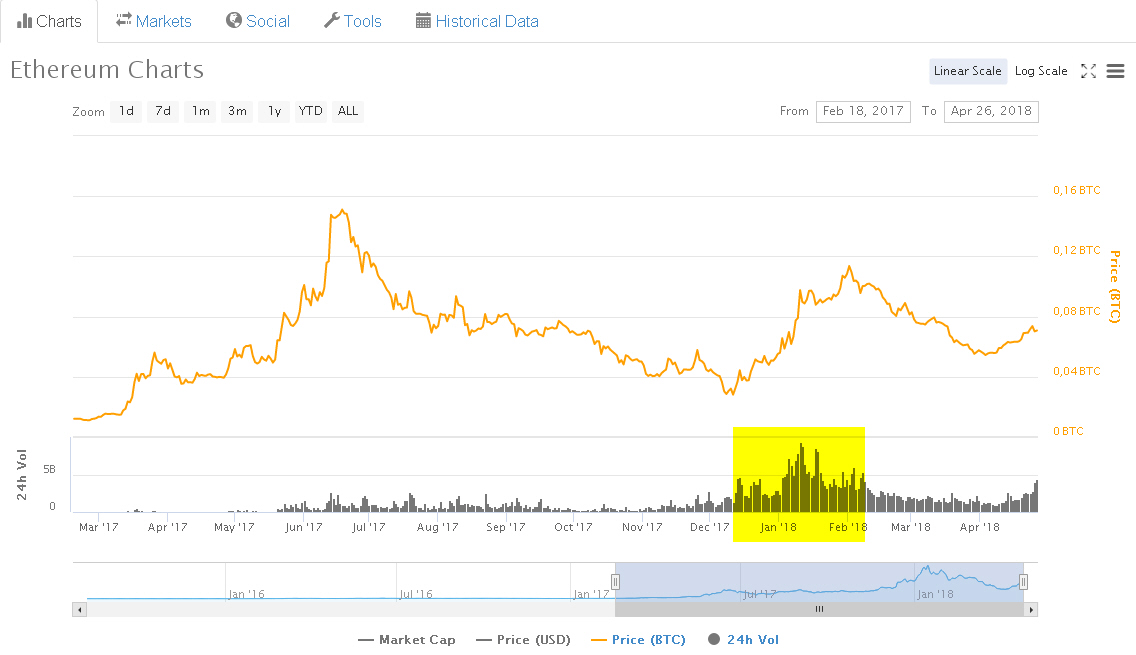
Task: Toggle the Price (BTC) series legend
Action: pyautogui.click(x=638, y=640)
